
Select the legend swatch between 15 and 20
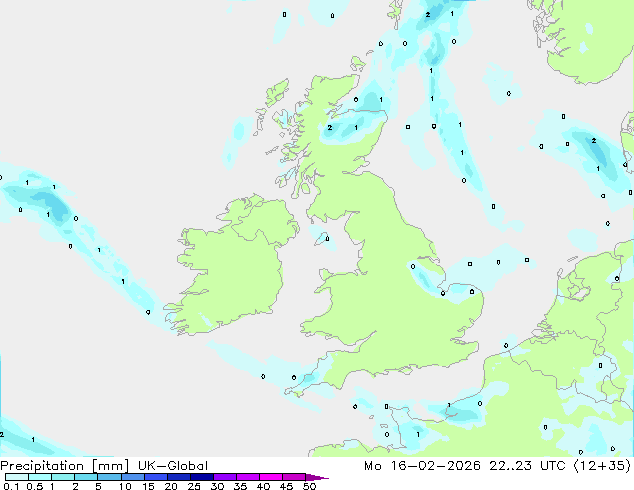coord(155,477)
